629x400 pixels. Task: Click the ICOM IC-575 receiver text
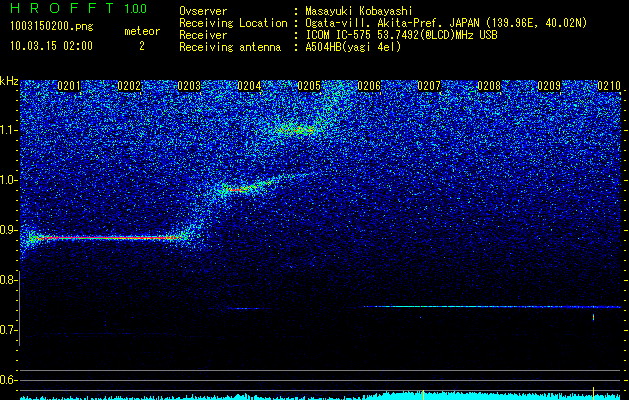(402, 35)
